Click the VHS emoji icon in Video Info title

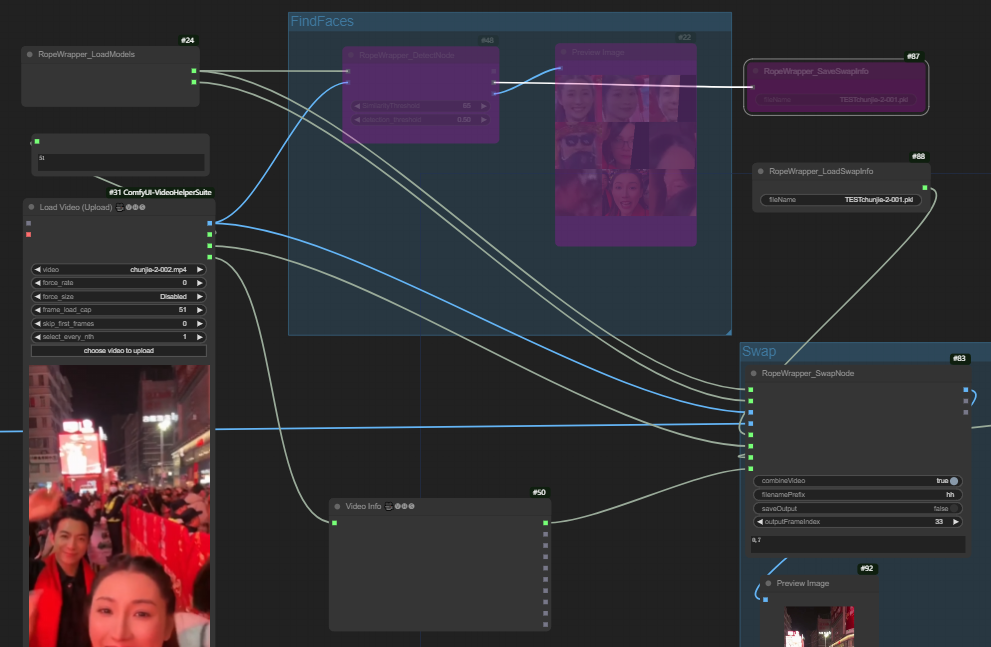coord(399,506)
